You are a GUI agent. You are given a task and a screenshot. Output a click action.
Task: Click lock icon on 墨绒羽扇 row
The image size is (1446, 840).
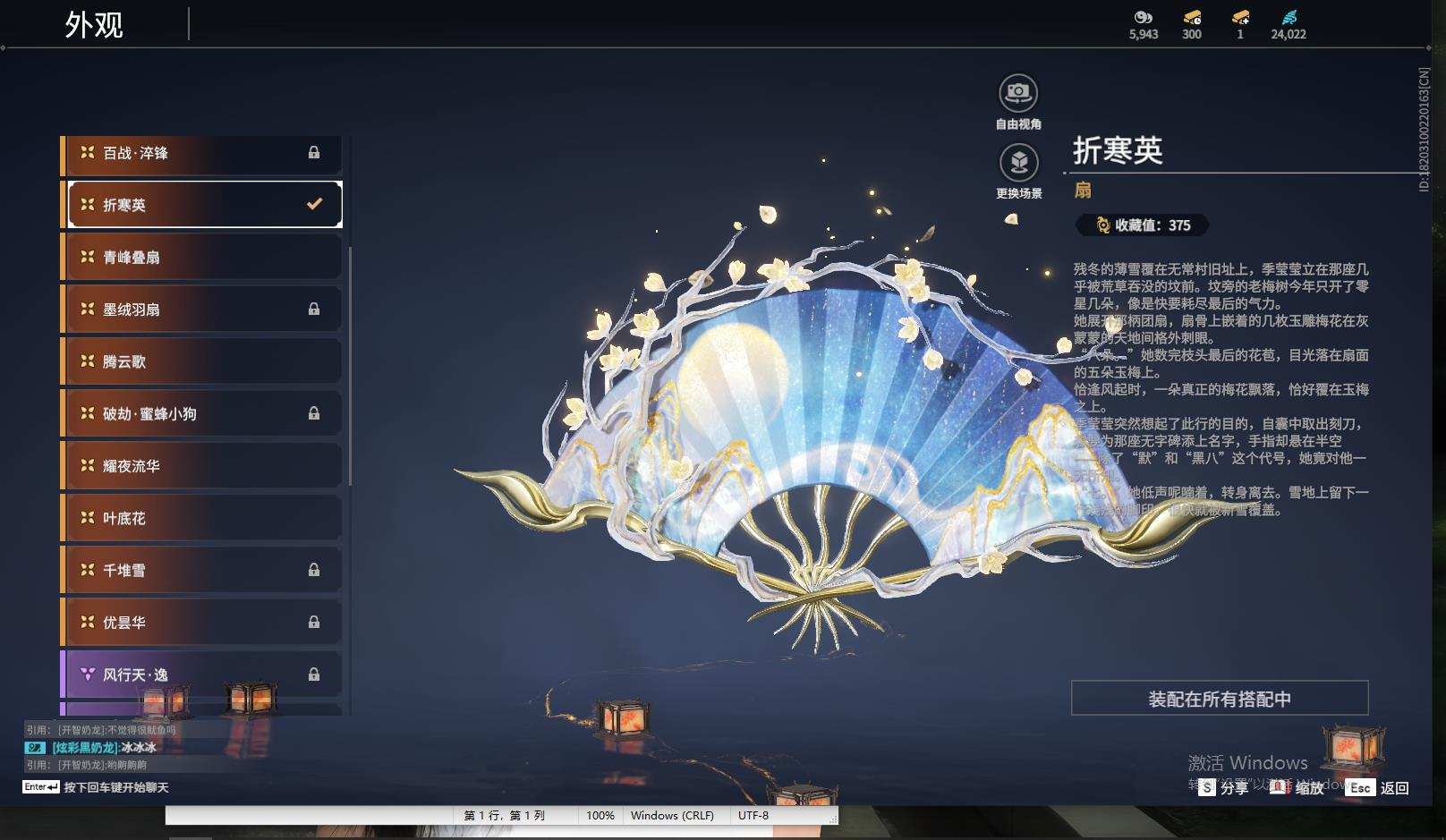click(314, 310)
